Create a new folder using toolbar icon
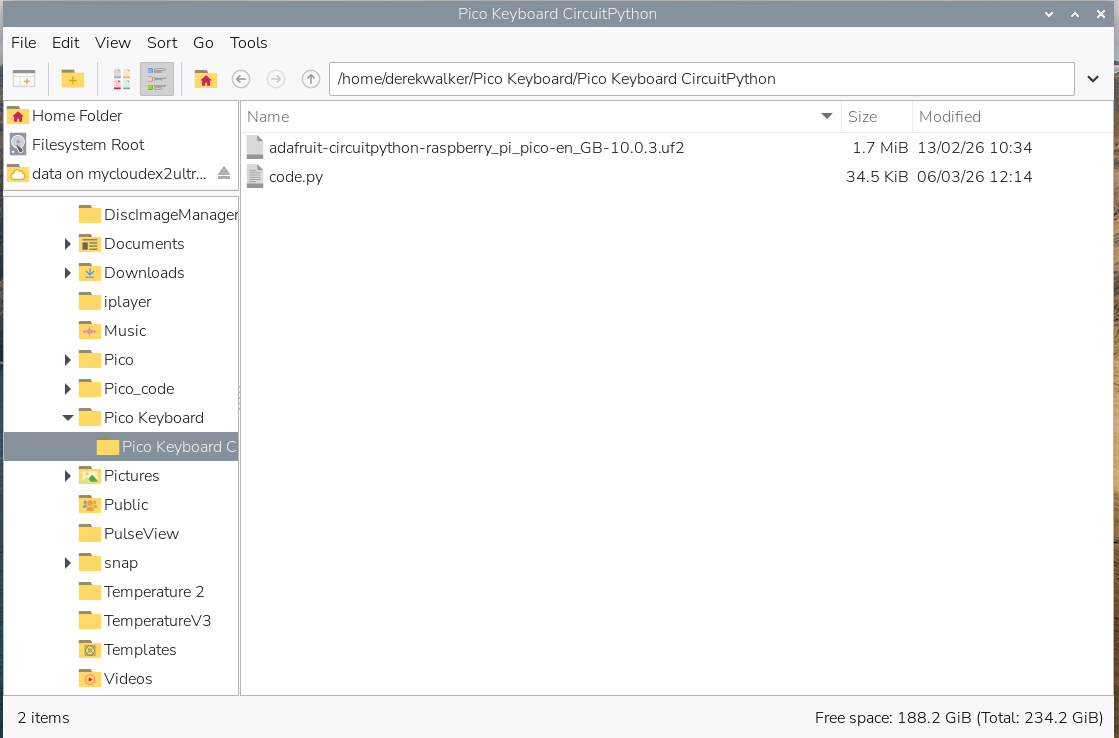The image size is (1119, 738). coord(72,79)
